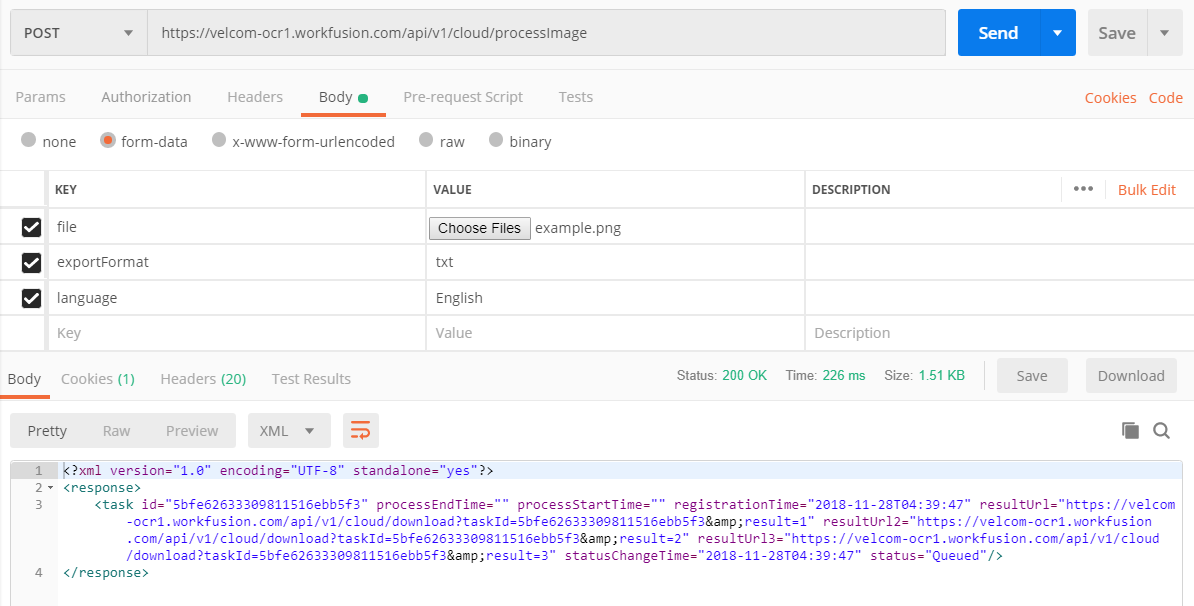The width and height of the screenshot is (1194, 606).
Task: Uncheck the exportFormat parameter row
Action: click(x=31, y=263)
